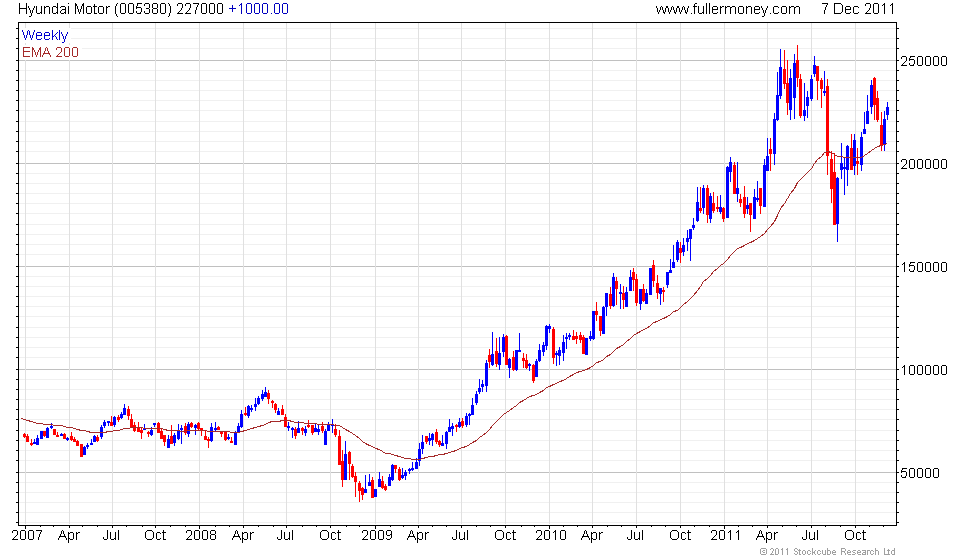Click the Oct label just before 2008

[155, 536]
